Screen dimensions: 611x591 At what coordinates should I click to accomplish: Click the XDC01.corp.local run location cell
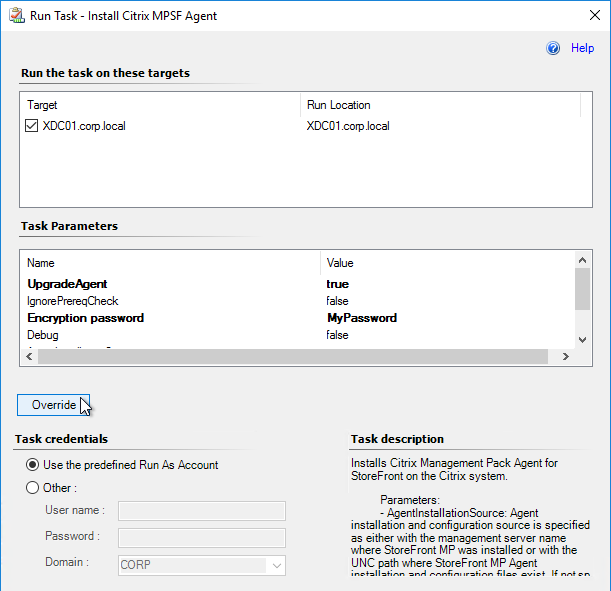348,126
